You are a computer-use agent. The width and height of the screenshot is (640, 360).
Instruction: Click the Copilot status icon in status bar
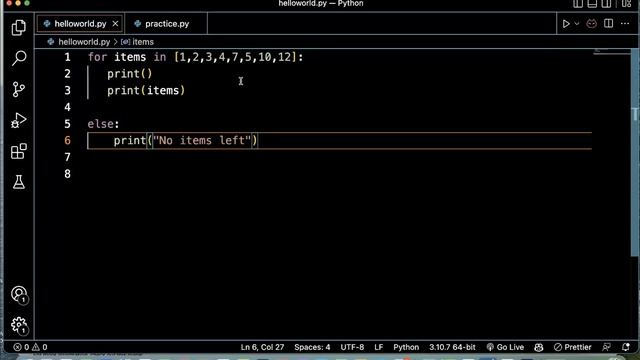[539, 347]
